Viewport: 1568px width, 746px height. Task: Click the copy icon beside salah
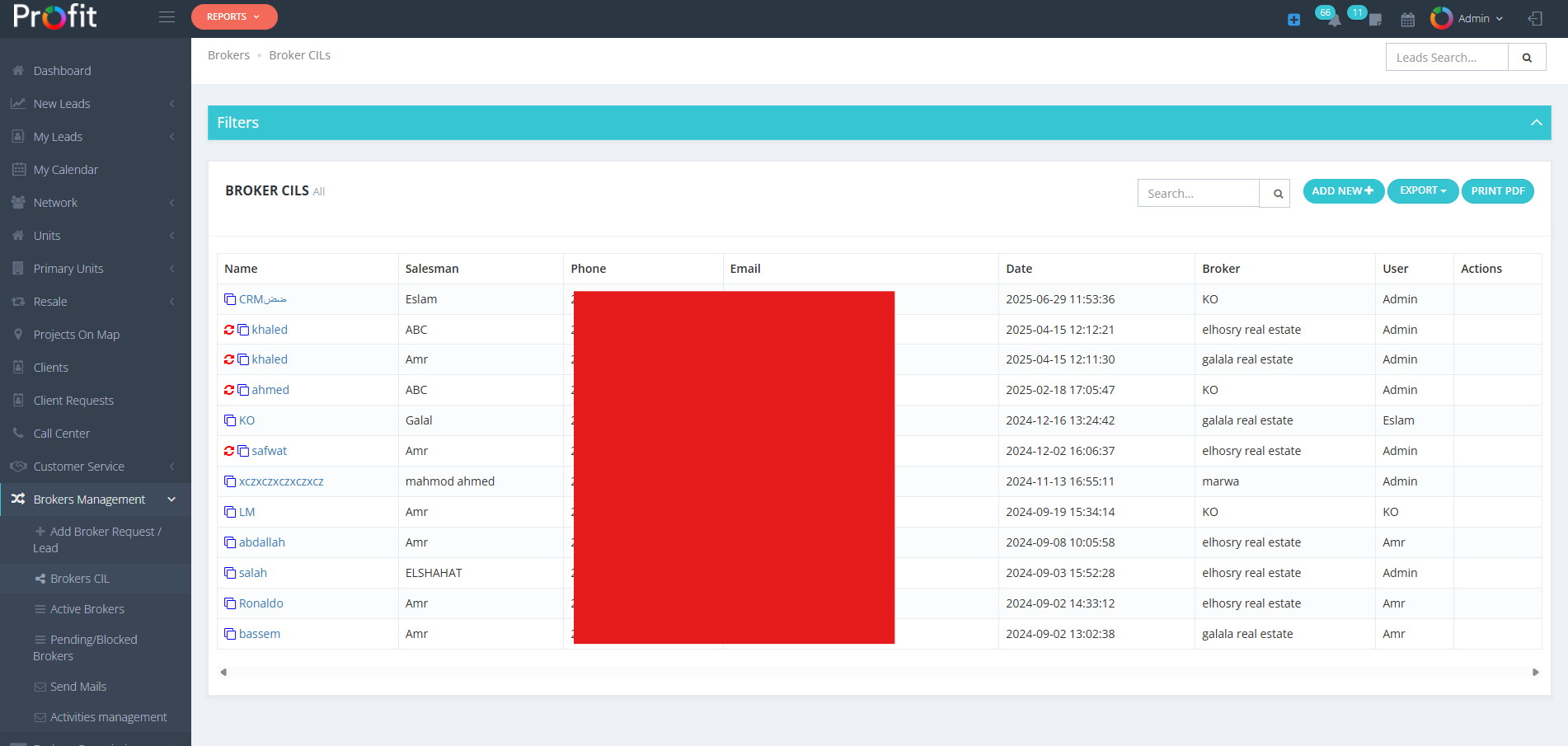pos(230,572)
